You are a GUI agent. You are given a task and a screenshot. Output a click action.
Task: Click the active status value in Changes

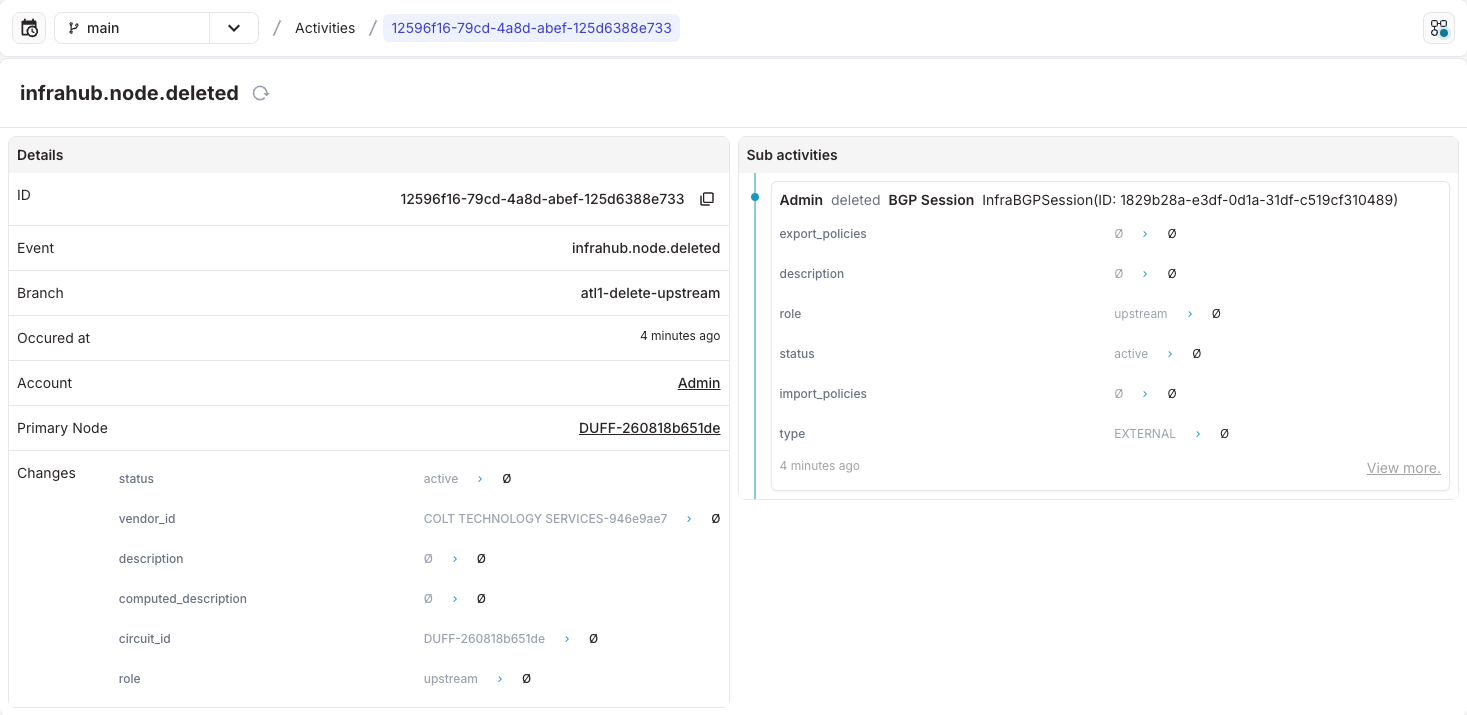click(x=440, y=478)
